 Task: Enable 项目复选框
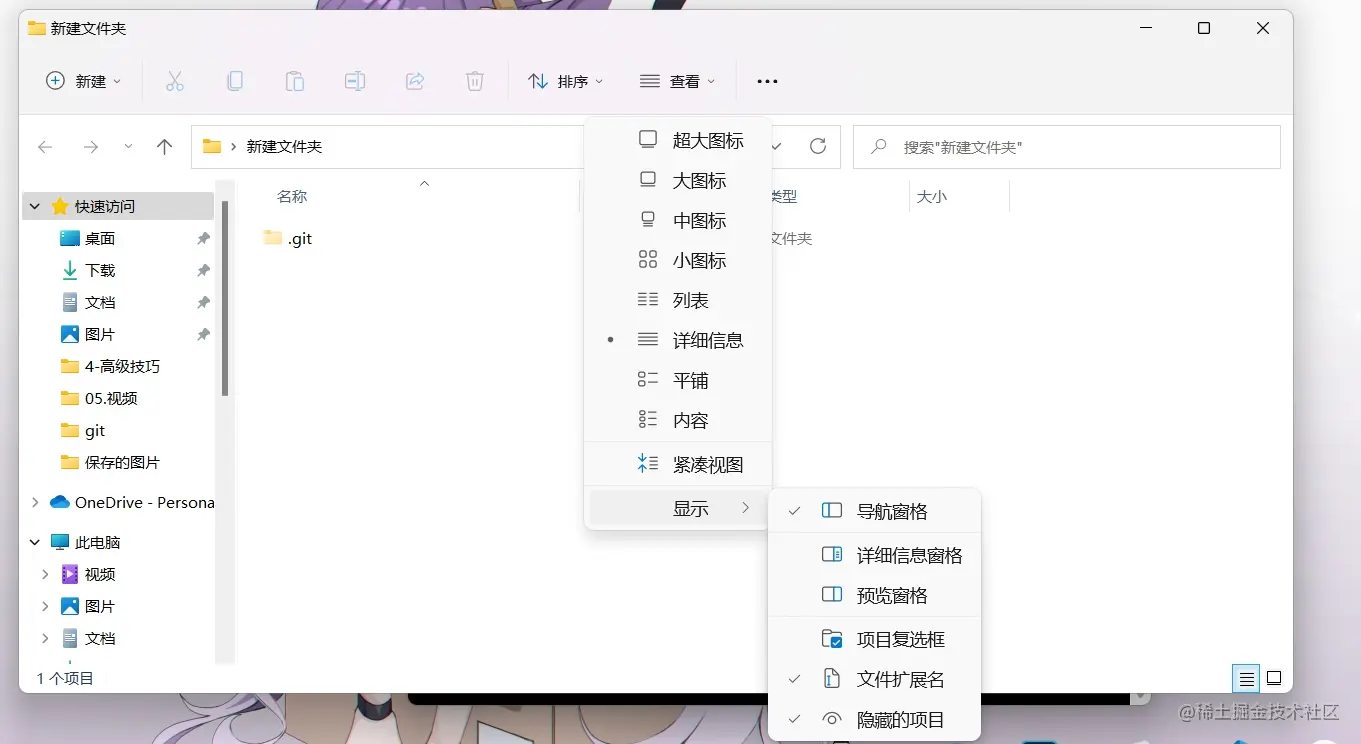point(898,637)
